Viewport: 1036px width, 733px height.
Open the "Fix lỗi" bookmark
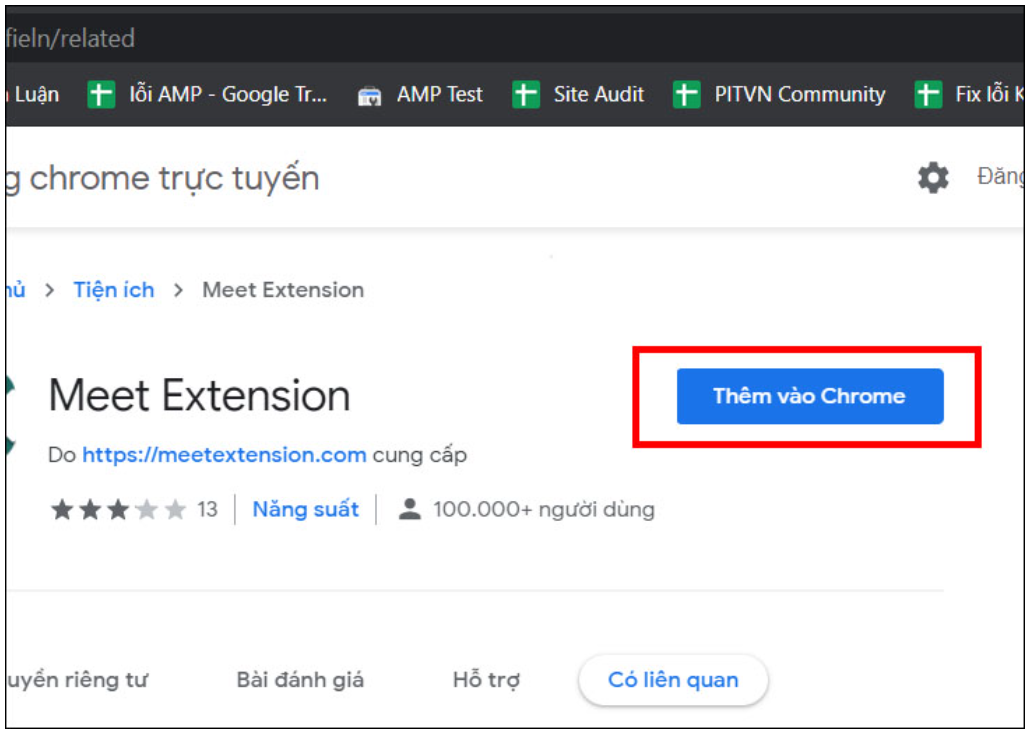(x=969, y=95)
